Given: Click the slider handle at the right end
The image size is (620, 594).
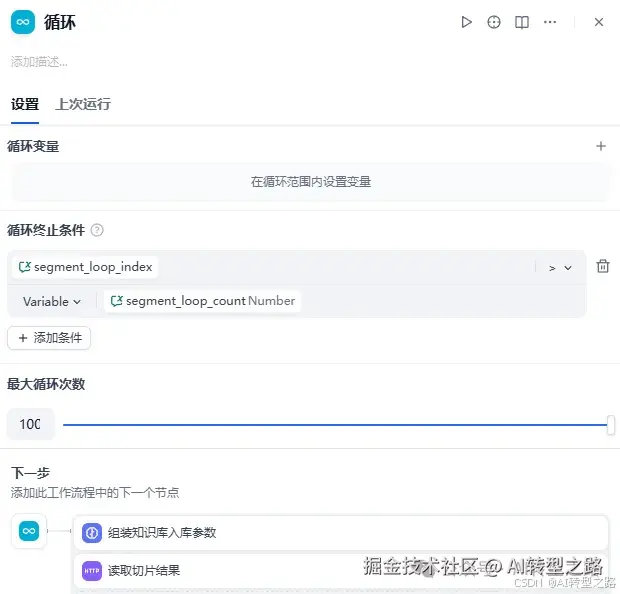Looking at the screenshot, I should [x=611, y=425].
